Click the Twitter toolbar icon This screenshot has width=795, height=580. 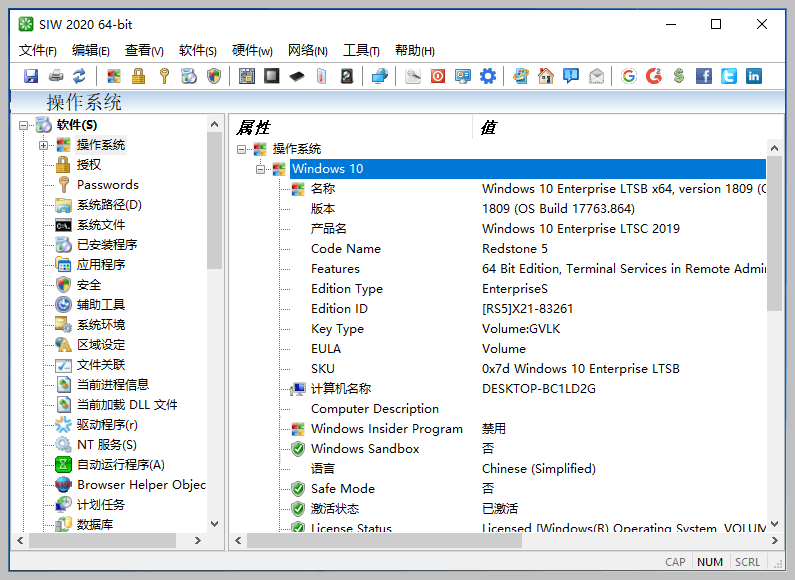pos(729,76)
